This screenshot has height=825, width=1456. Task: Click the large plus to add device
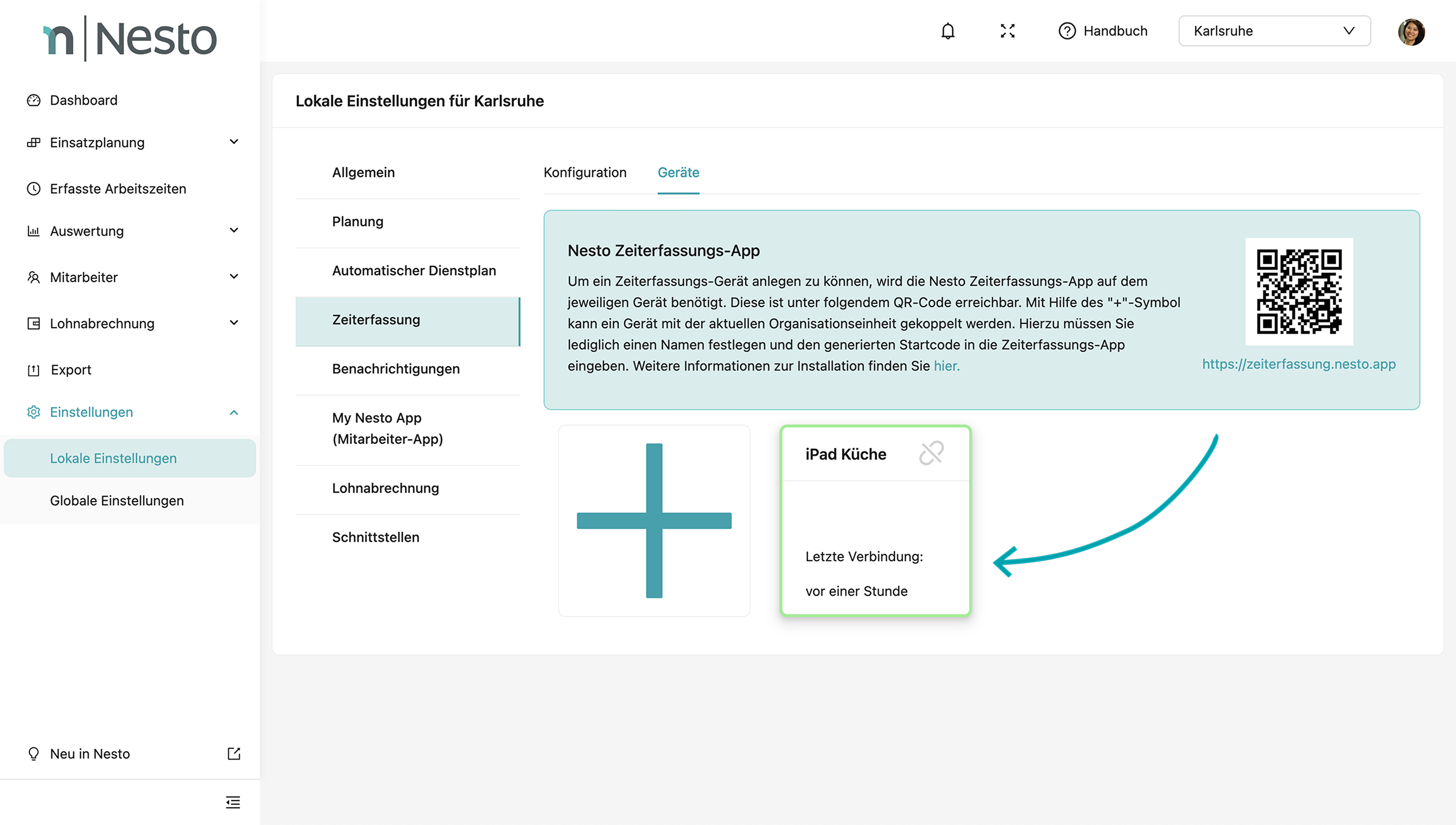point(654,520)
